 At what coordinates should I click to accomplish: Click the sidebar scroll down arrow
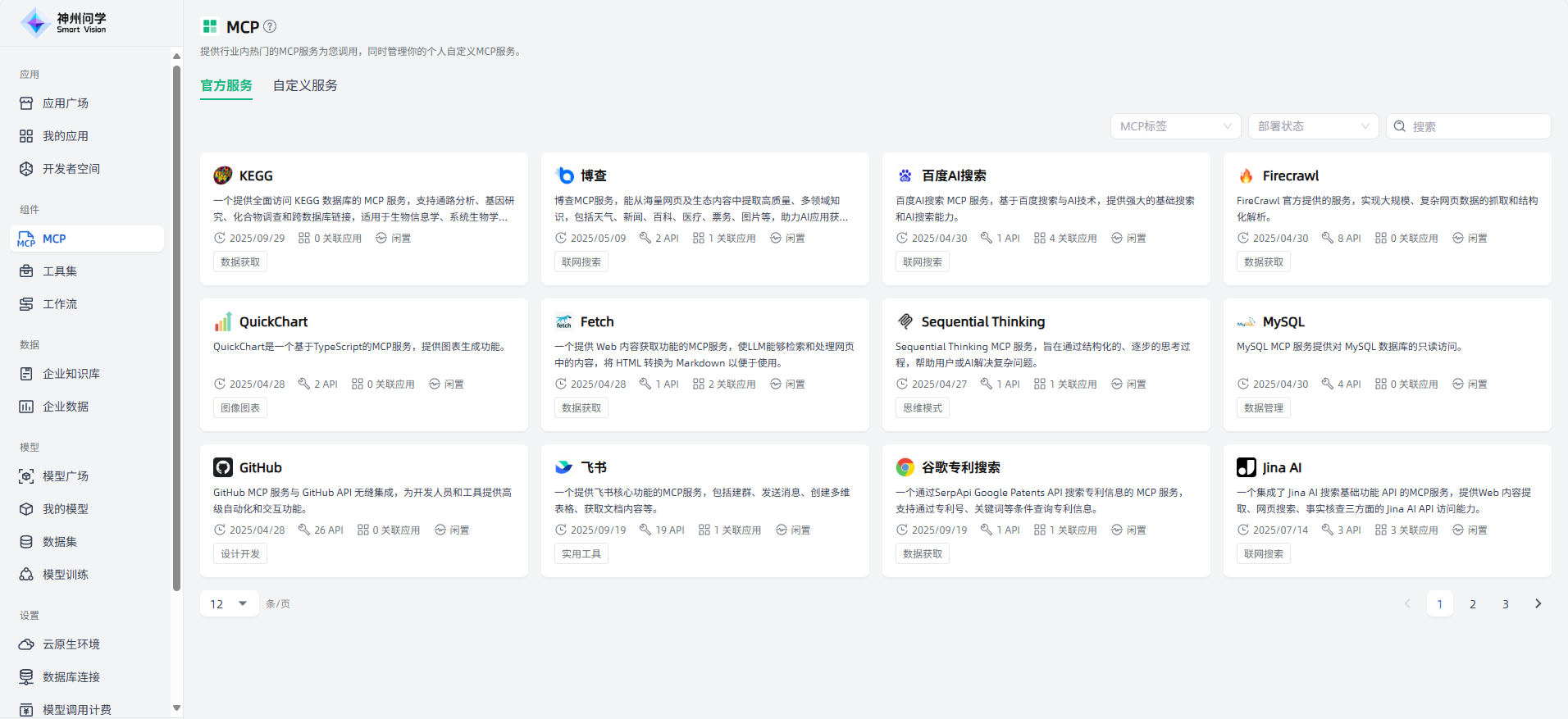tap(176, 708)
